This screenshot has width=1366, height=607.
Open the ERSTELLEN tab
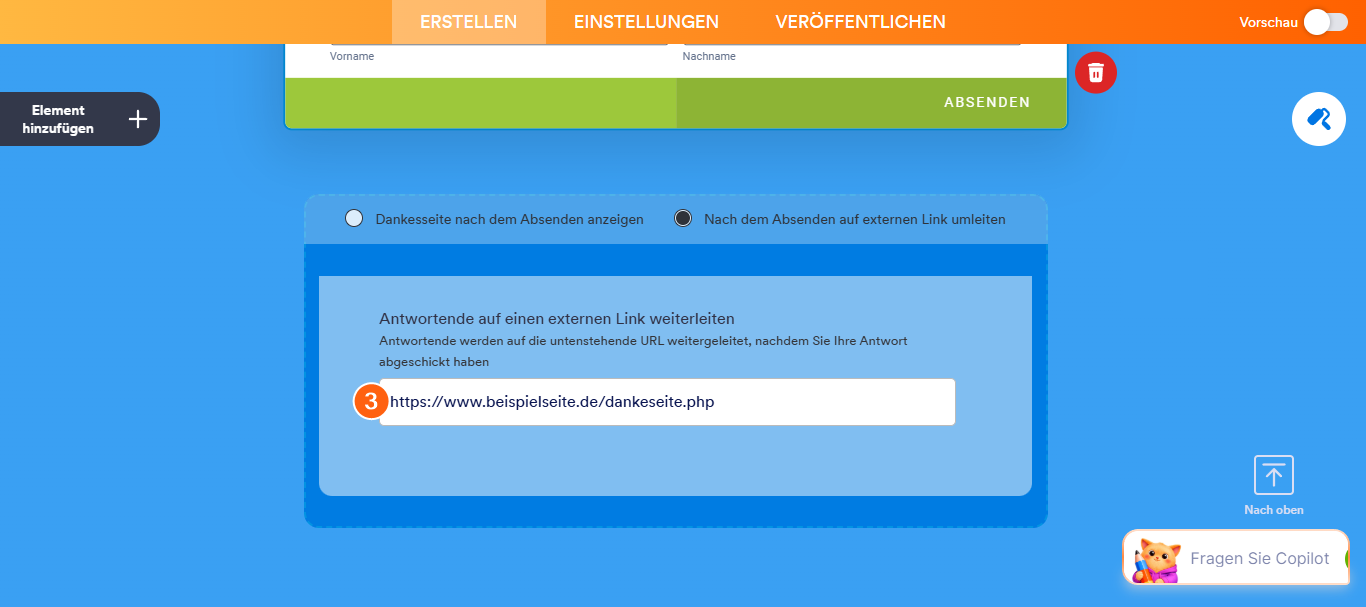[468, 22]
